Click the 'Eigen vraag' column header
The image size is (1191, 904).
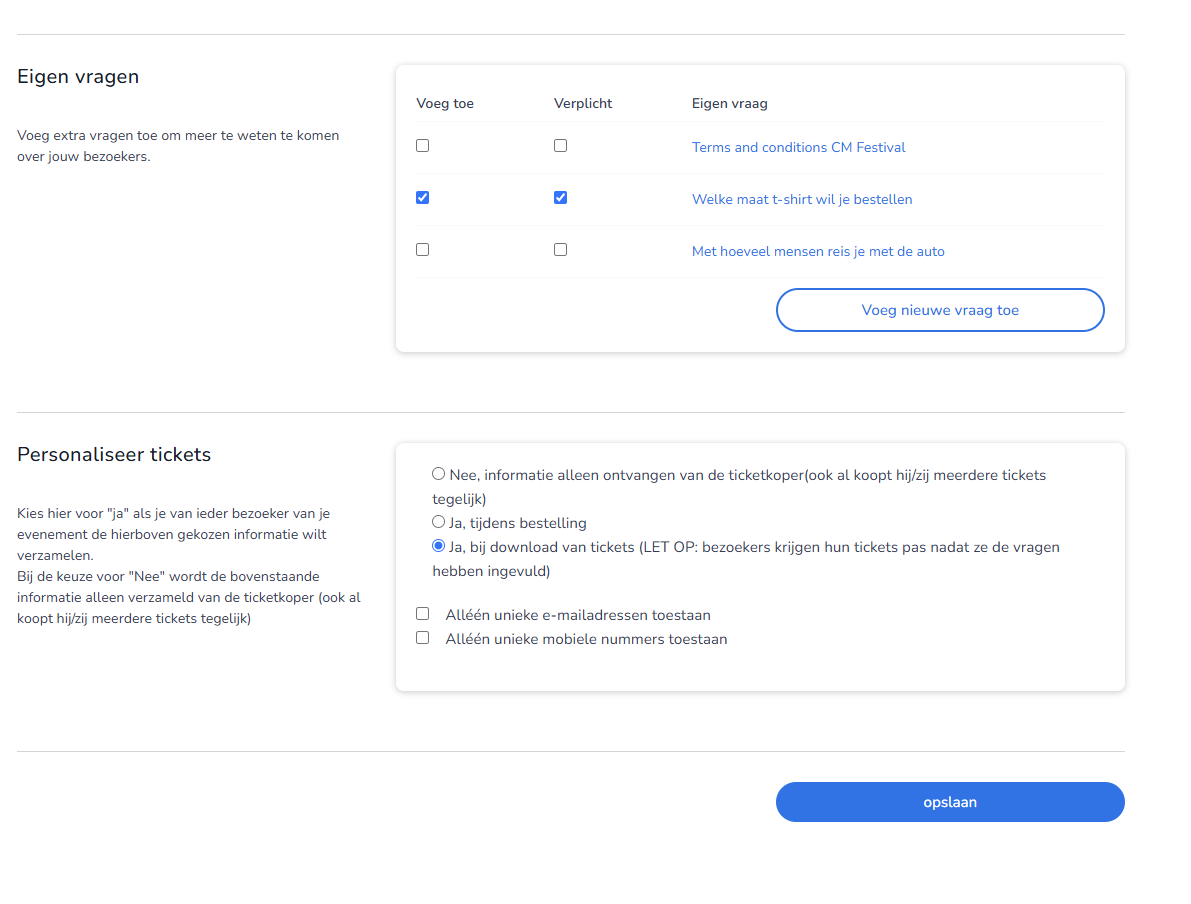pos(729,103)
